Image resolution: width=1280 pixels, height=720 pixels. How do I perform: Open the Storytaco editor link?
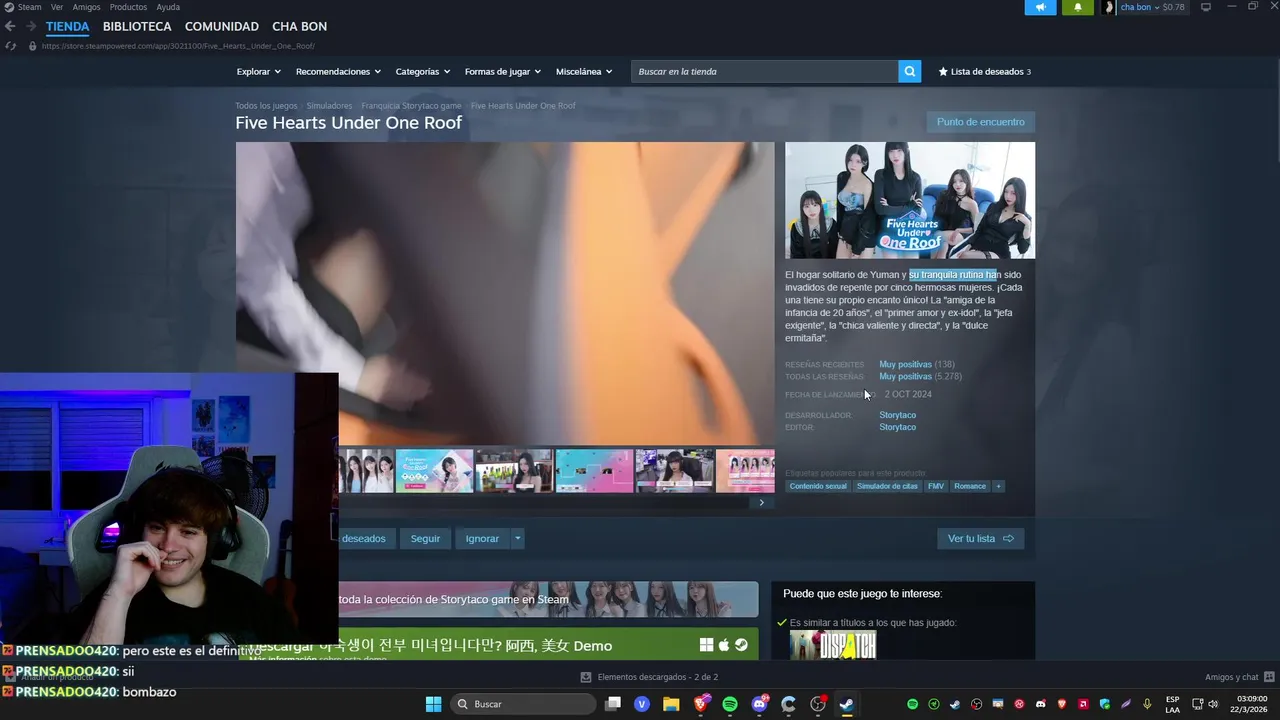click(x=897, y=427)
